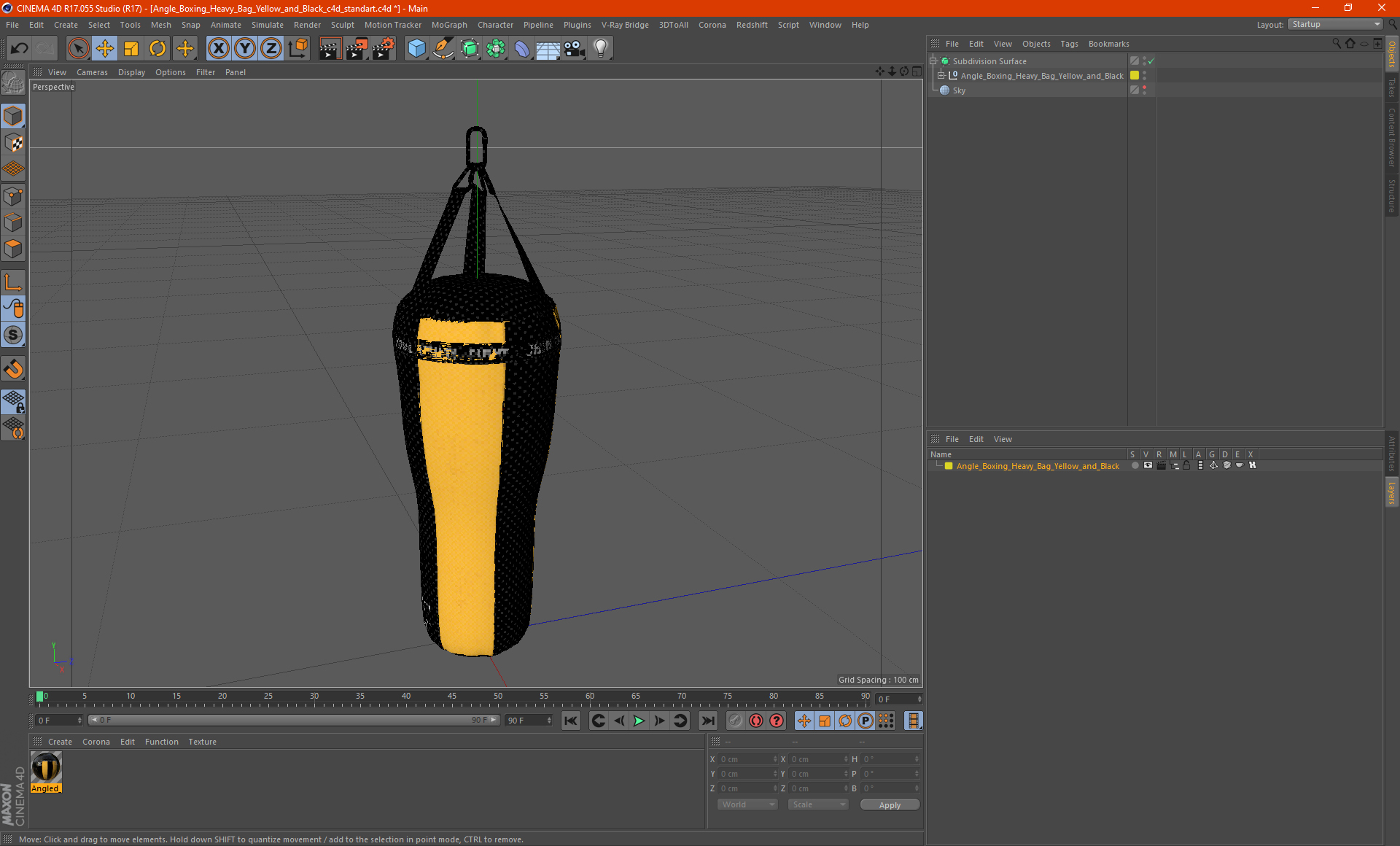Screen dimensions: 1400x846
Task: Play the animation forward
Action: (639, 721)
